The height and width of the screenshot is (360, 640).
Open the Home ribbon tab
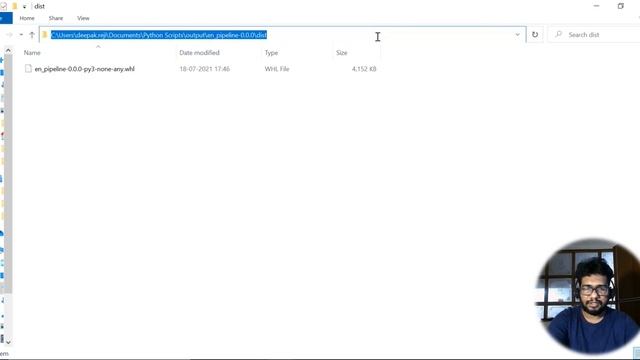tap(27, 18)
